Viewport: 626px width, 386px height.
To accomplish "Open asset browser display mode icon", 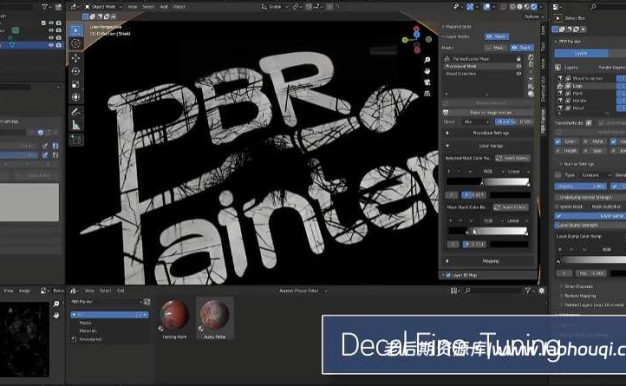I will (454, 291).
